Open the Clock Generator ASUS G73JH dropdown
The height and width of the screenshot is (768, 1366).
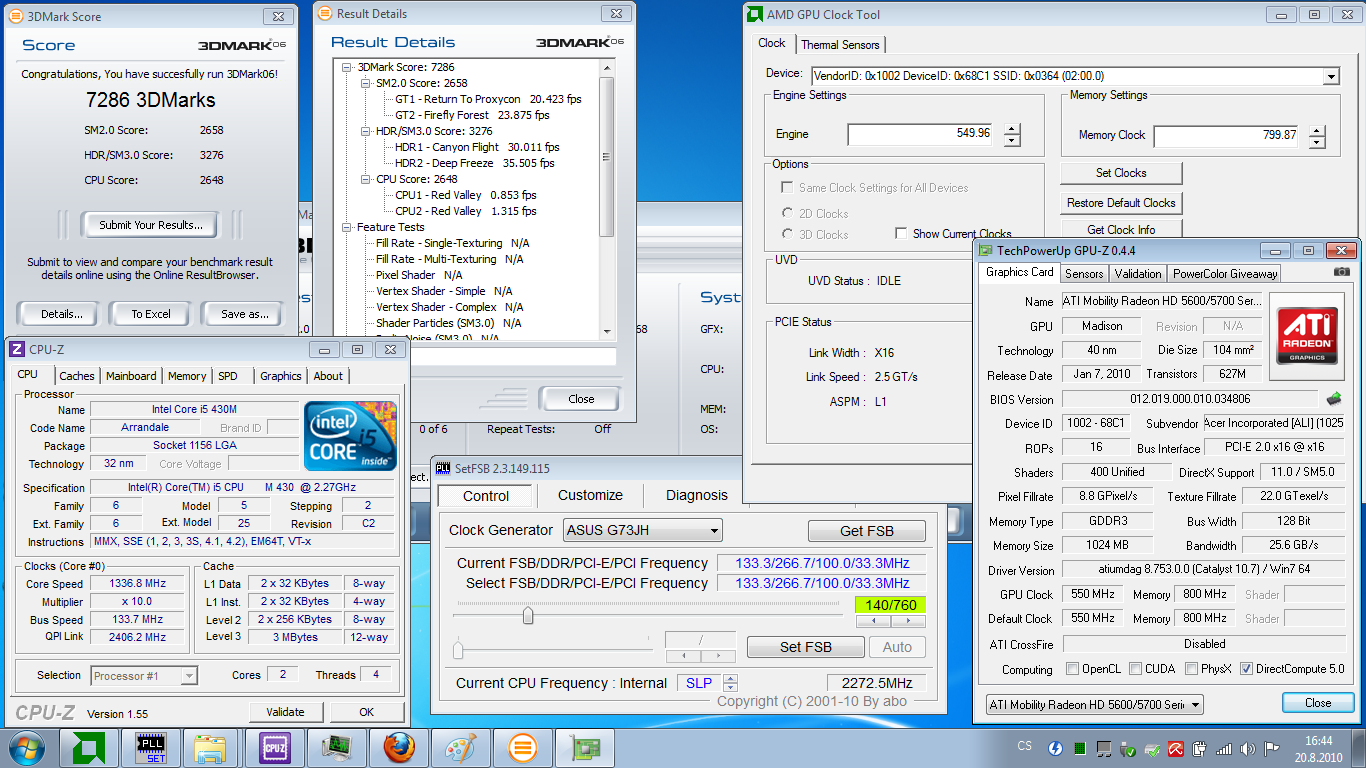[x=642, y=530]
